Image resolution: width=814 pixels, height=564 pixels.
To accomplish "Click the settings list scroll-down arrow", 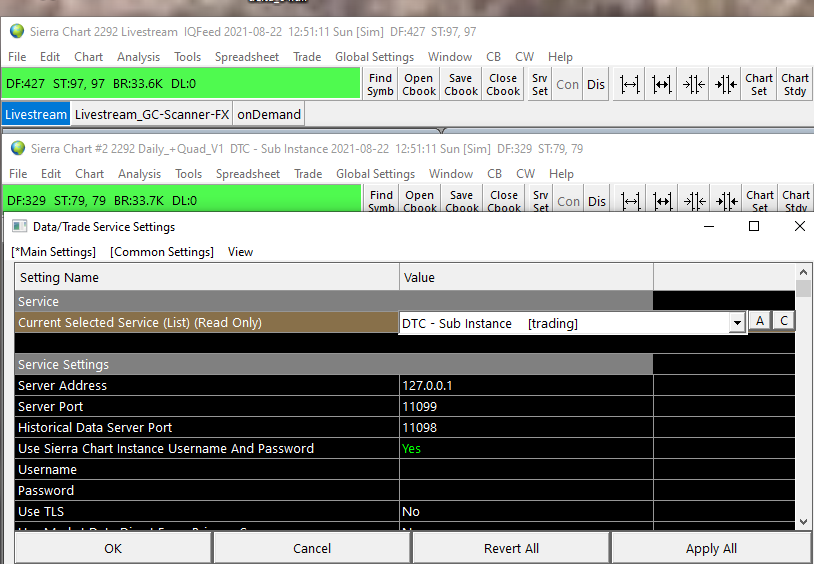I will pos(803,522).
